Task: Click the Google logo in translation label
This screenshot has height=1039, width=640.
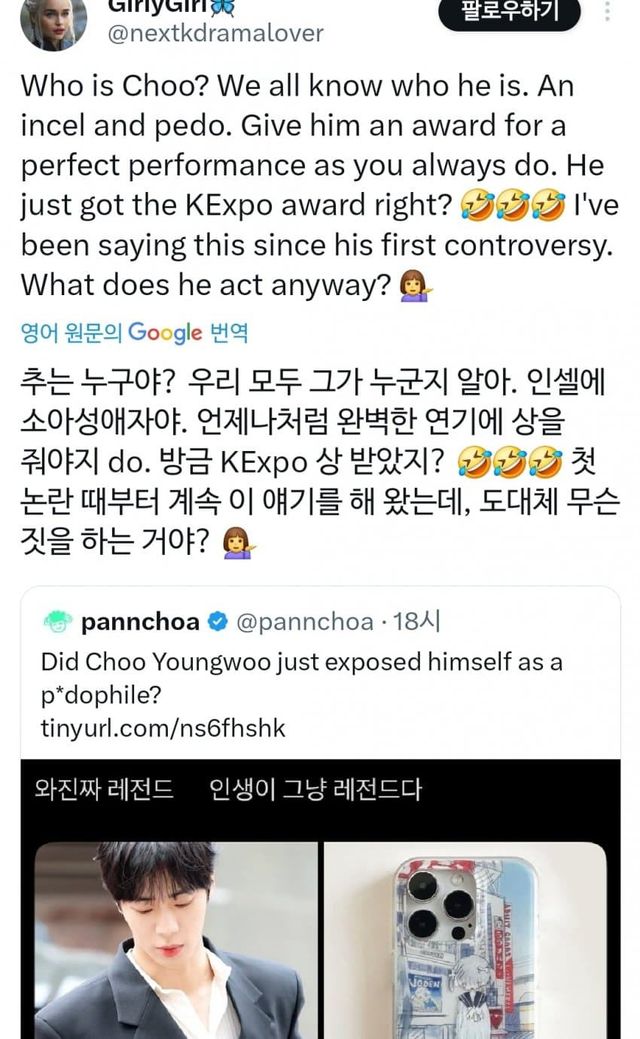Action: (165, 333)
